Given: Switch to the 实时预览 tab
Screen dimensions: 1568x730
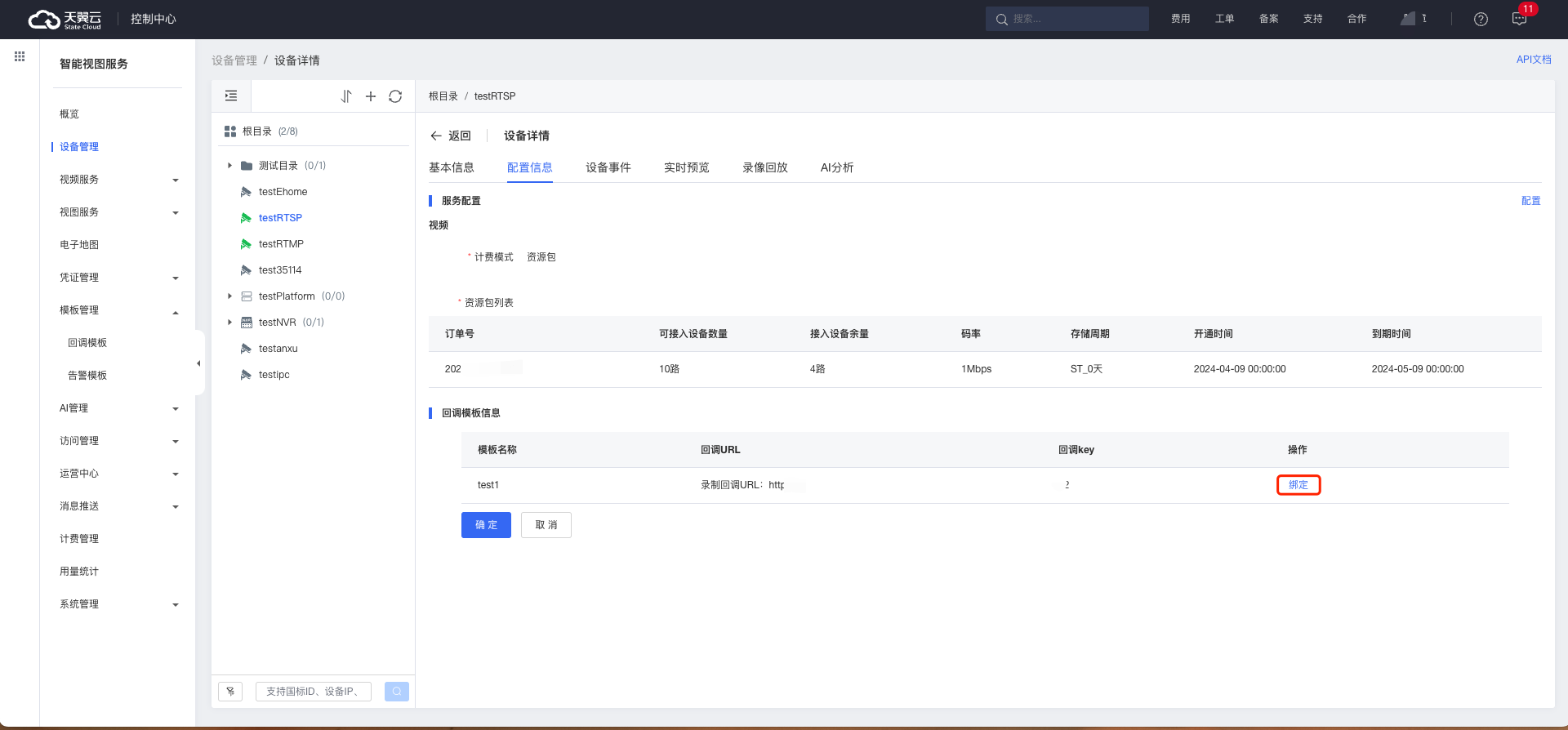Looking at the screenshot, I should coord(687,167).
